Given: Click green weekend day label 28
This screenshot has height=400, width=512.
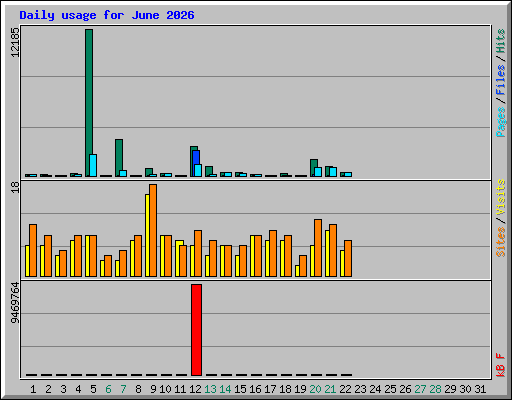Looking at the screenshot, I should [x=435, y=389].
